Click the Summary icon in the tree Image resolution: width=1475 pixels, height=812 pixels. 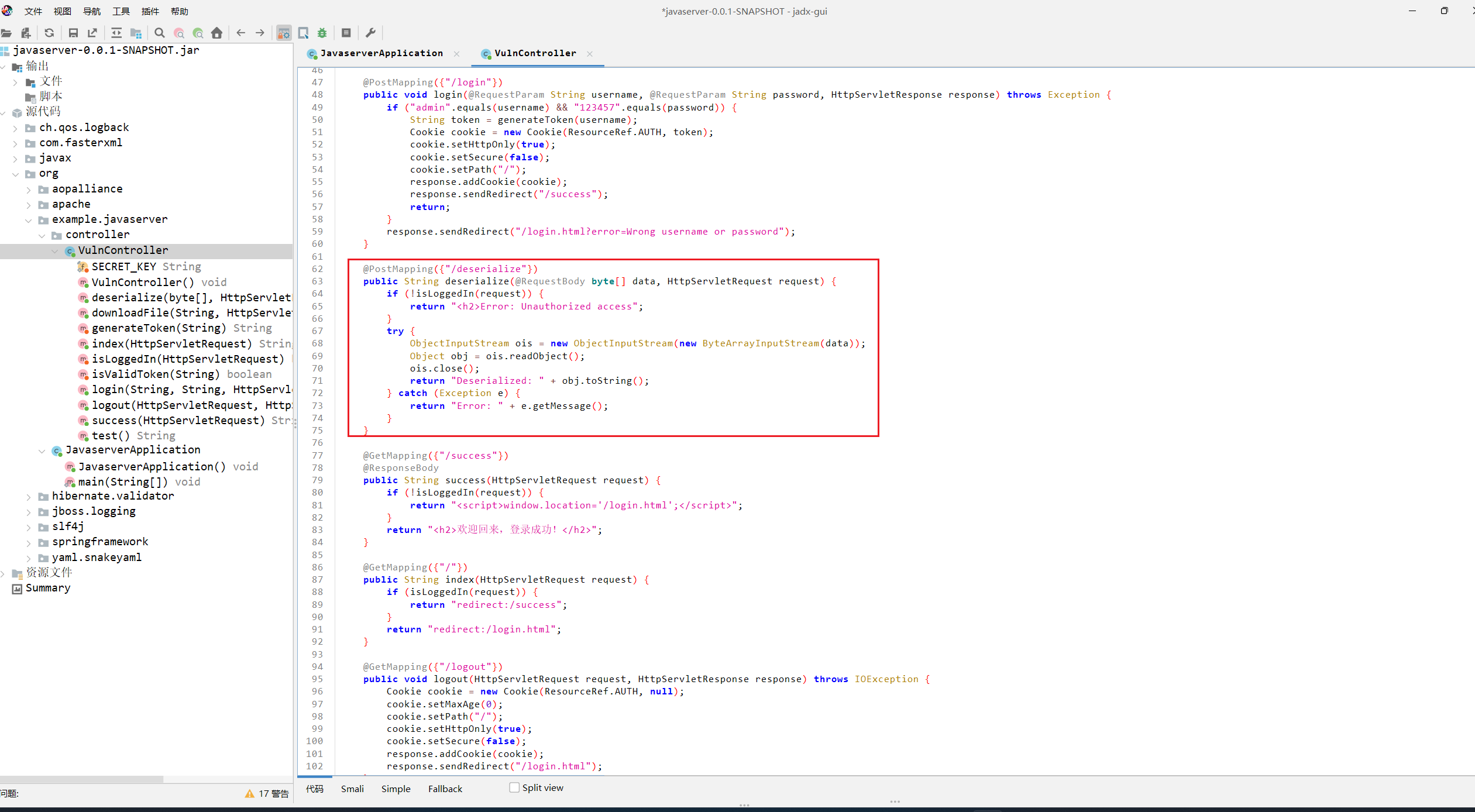(18, 589)
